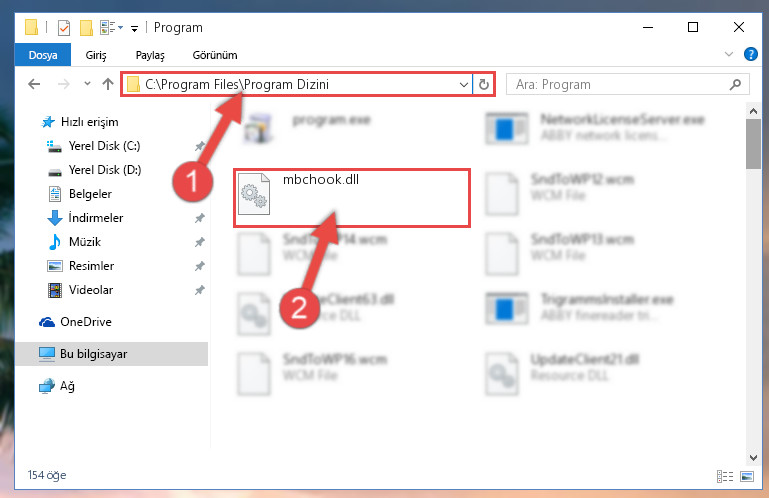Image resolution: width=769 pixels, height=498 pixels.
Task: Expand the ribbon with the chevron
Action: [729, 54]
